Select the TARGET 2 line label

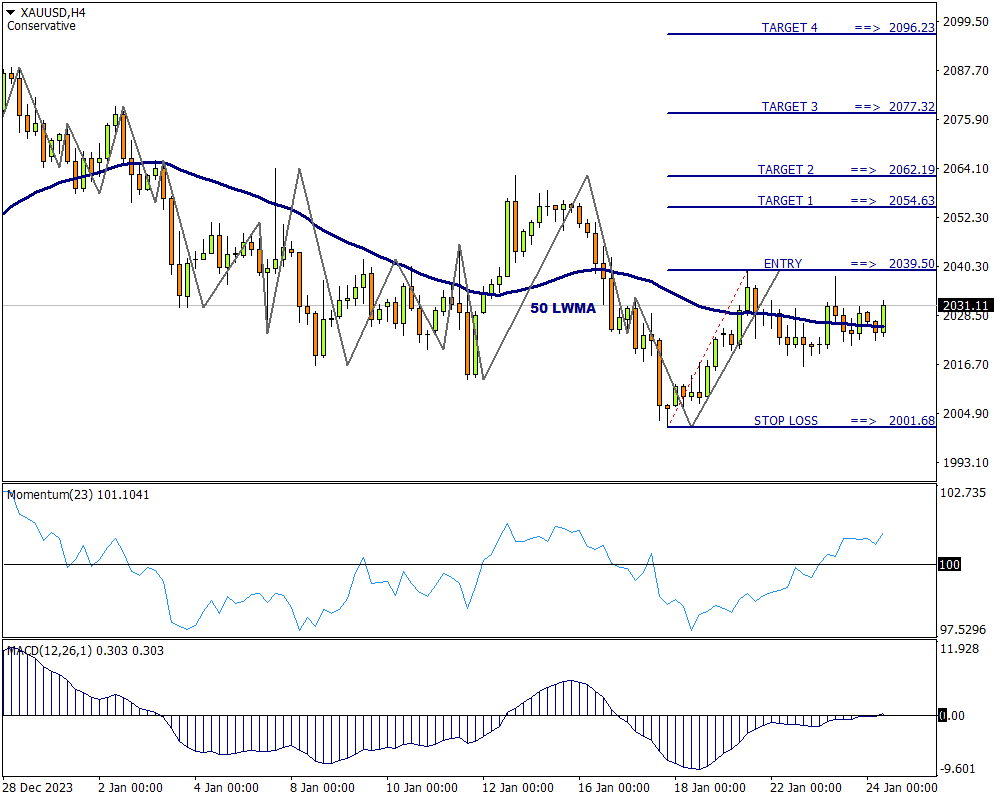(785, 169)
